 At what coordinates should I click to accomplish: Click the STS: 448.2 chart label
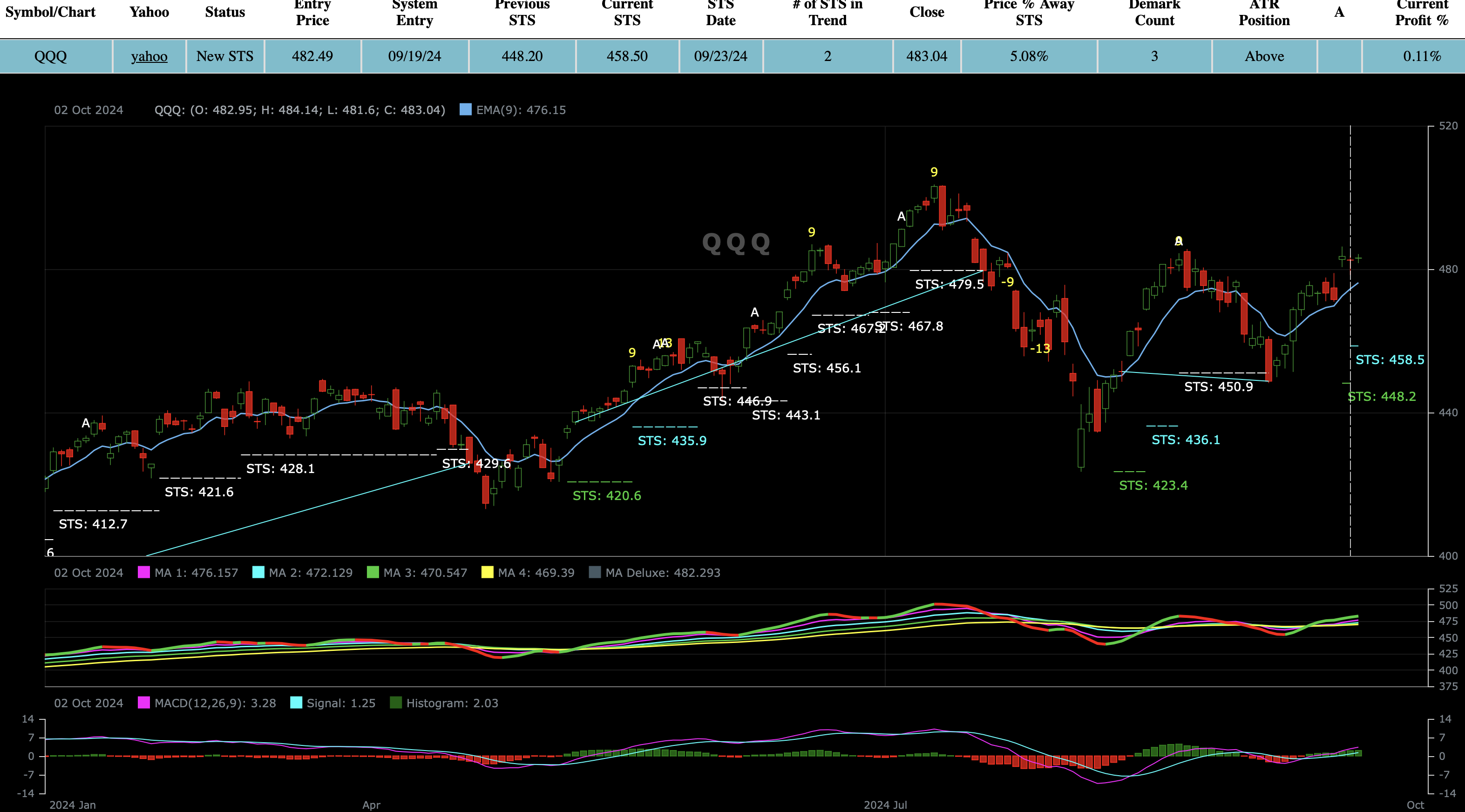pos(1382,396)
